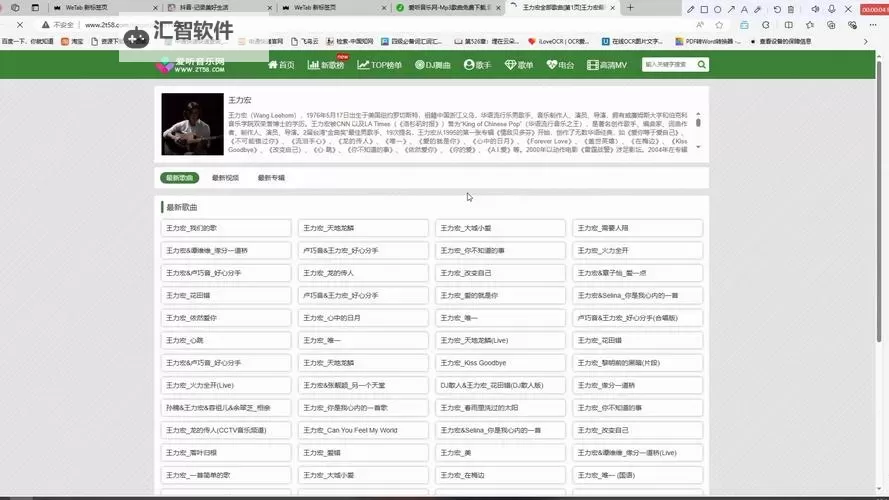Open 新歌榜 new songs chart
The image size is (889, 500).
[x=326, y=65]
